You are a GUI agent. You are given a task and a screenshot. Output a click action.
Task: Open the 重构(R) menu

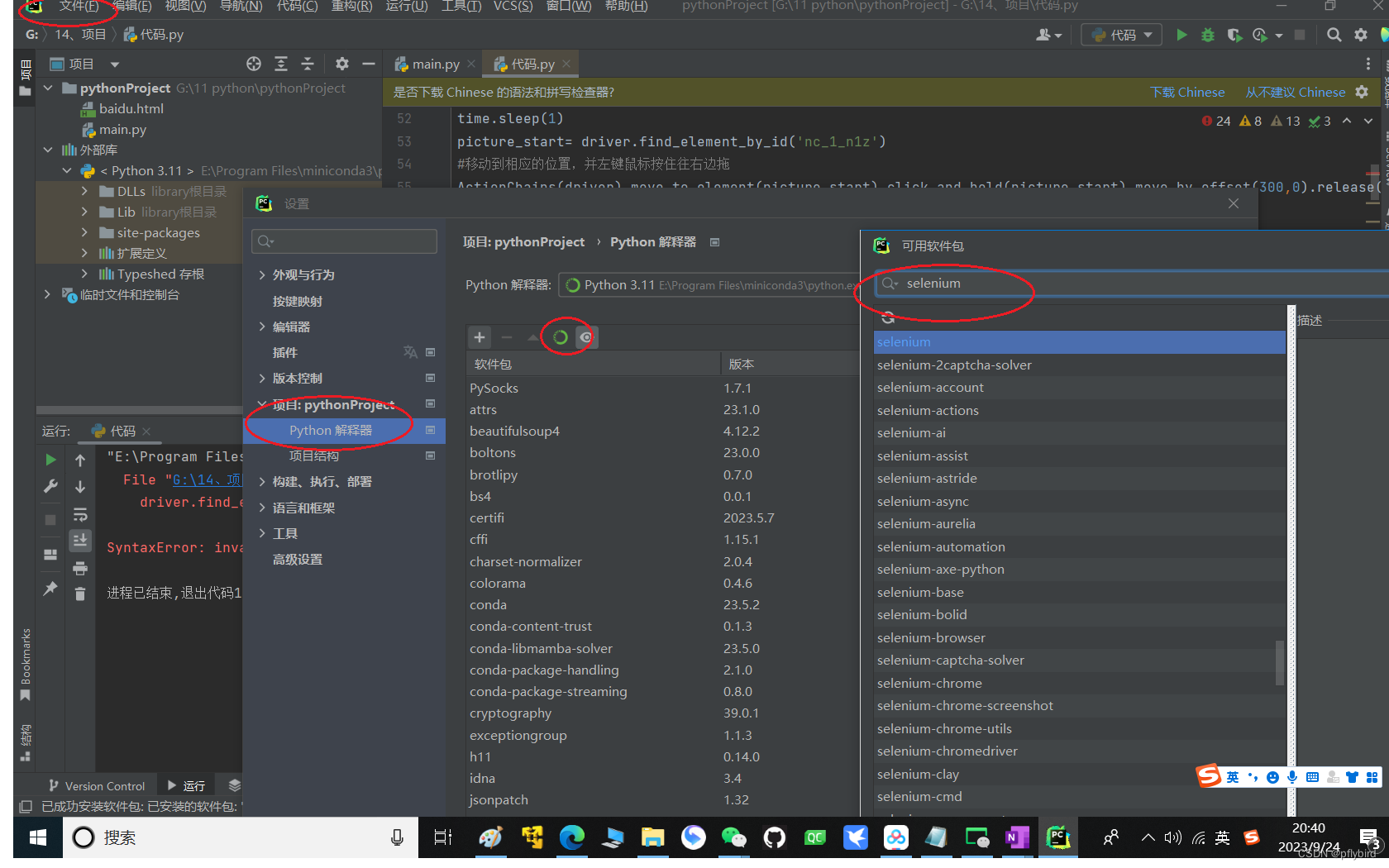pyautogui.click(x=351, y=7)
